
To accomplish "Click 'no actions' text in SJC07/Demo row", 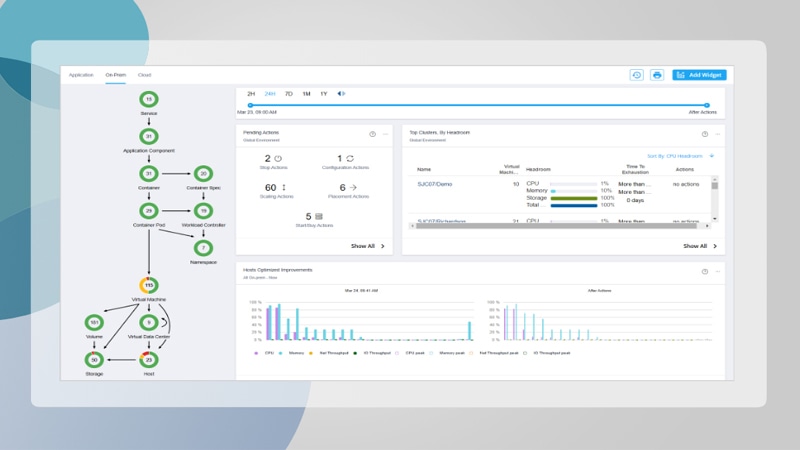I will [x=686, y=184].
